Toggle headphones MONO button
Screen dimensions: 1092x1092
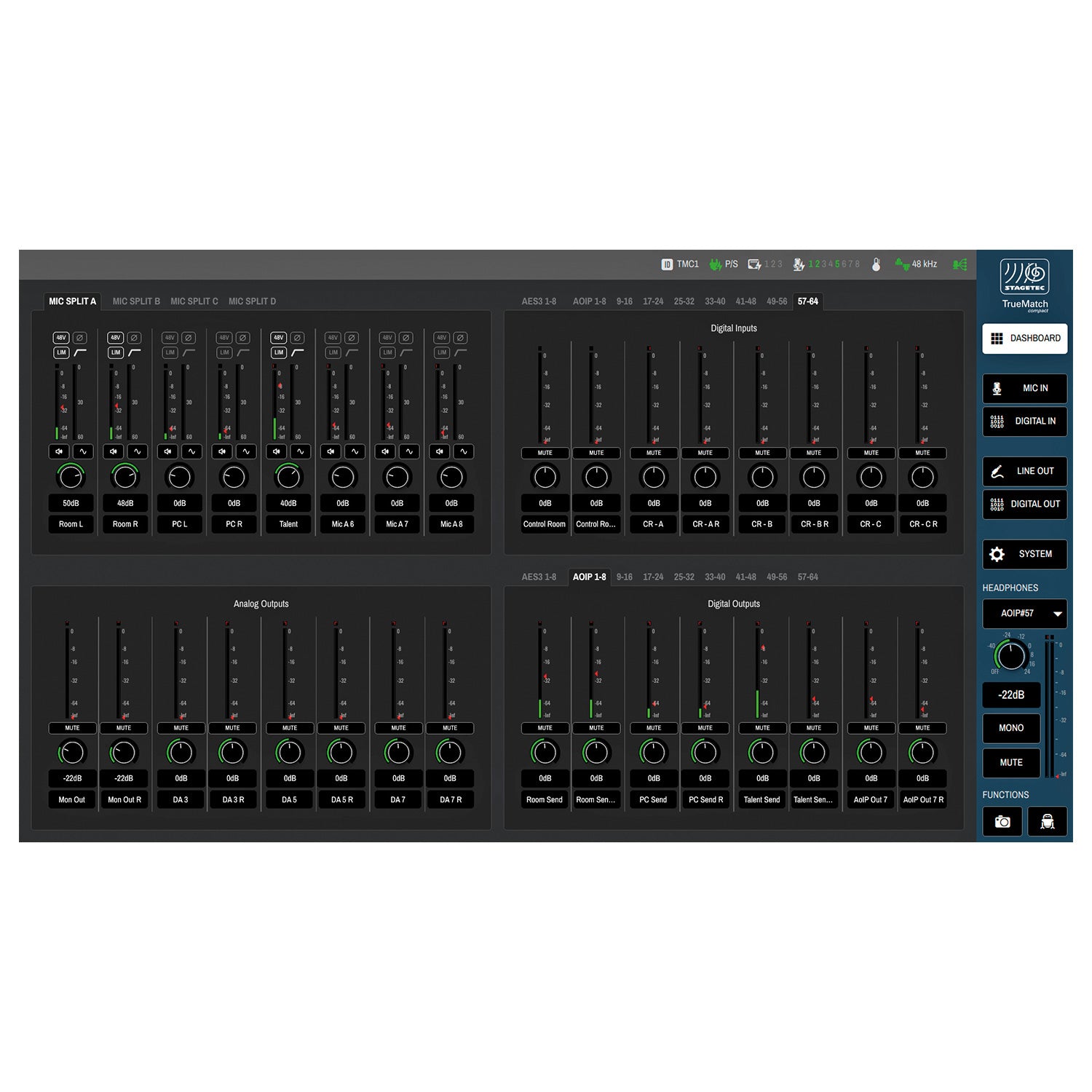(x=1011, y=728)
